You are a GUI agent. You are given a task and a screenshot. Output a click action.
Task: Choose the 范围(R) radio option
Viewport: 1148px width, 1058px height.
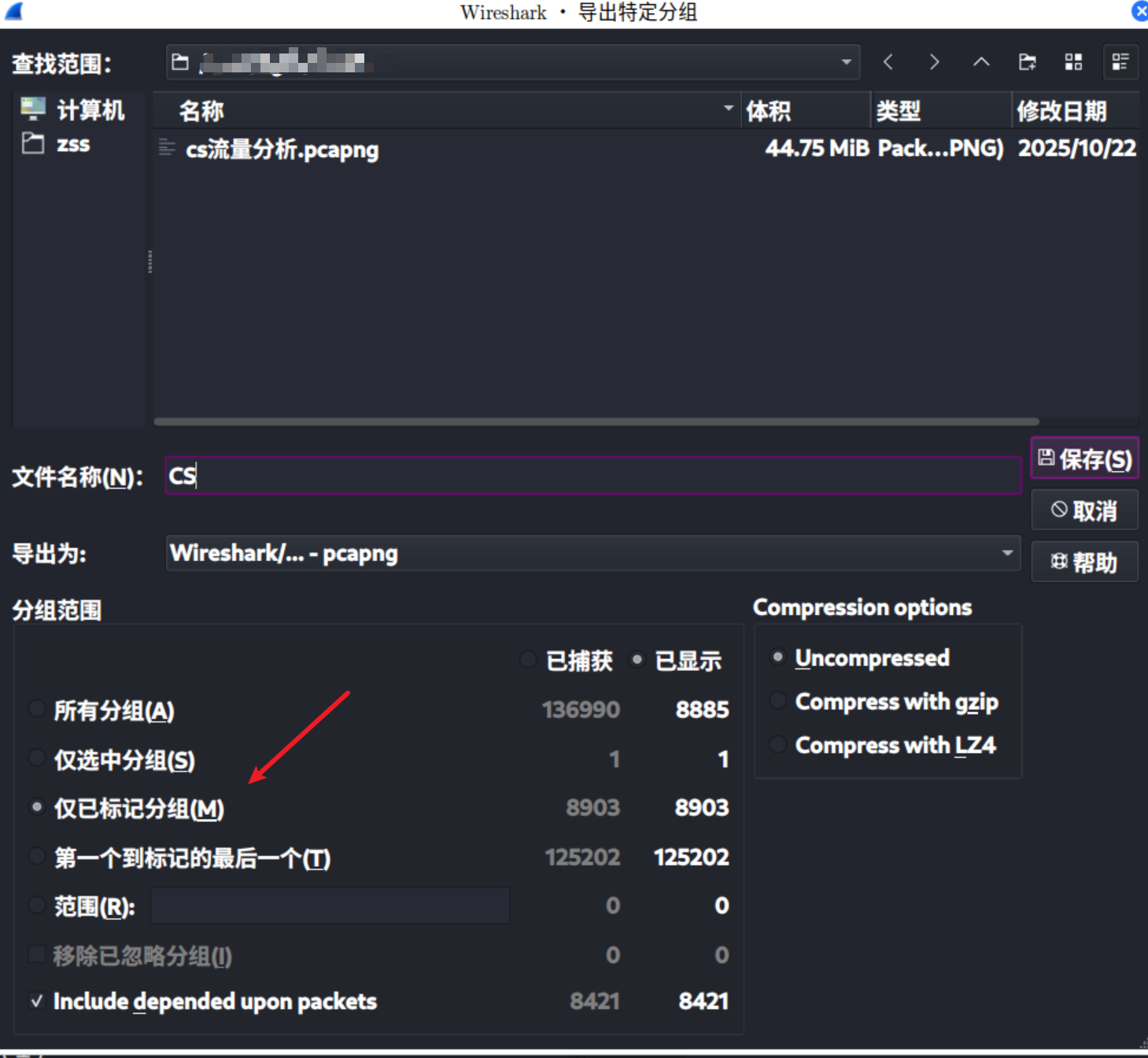click(x=36, y=905)
